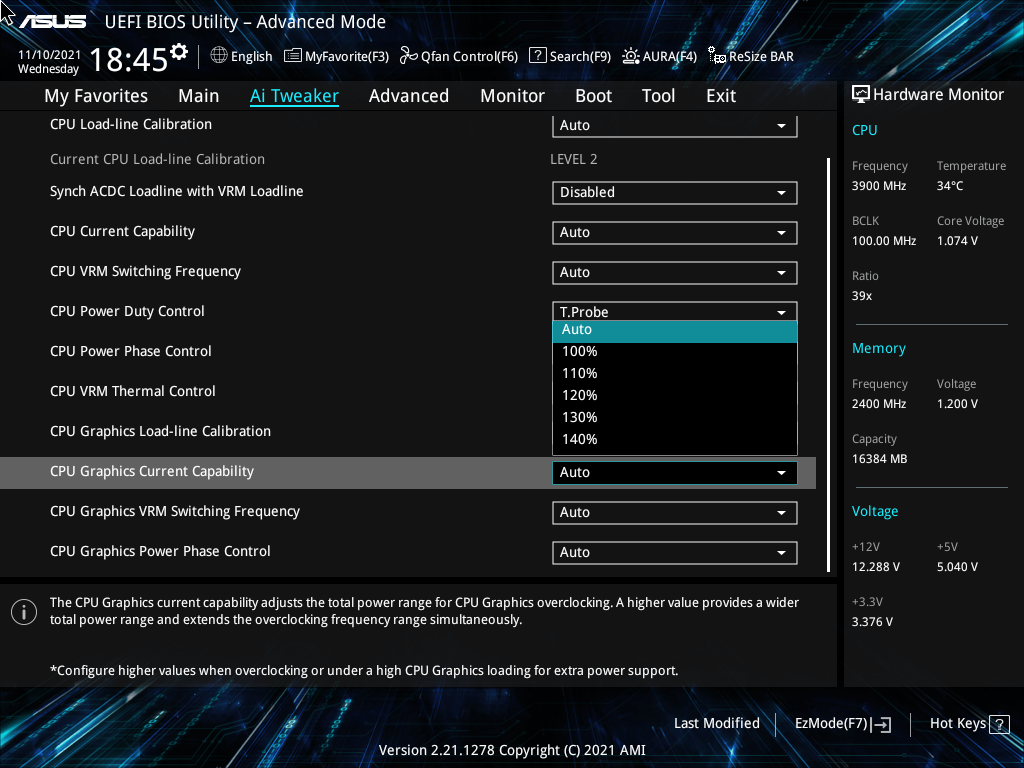
Task: Click the settings list scrollbar
Action: click(x=829, y=364)
